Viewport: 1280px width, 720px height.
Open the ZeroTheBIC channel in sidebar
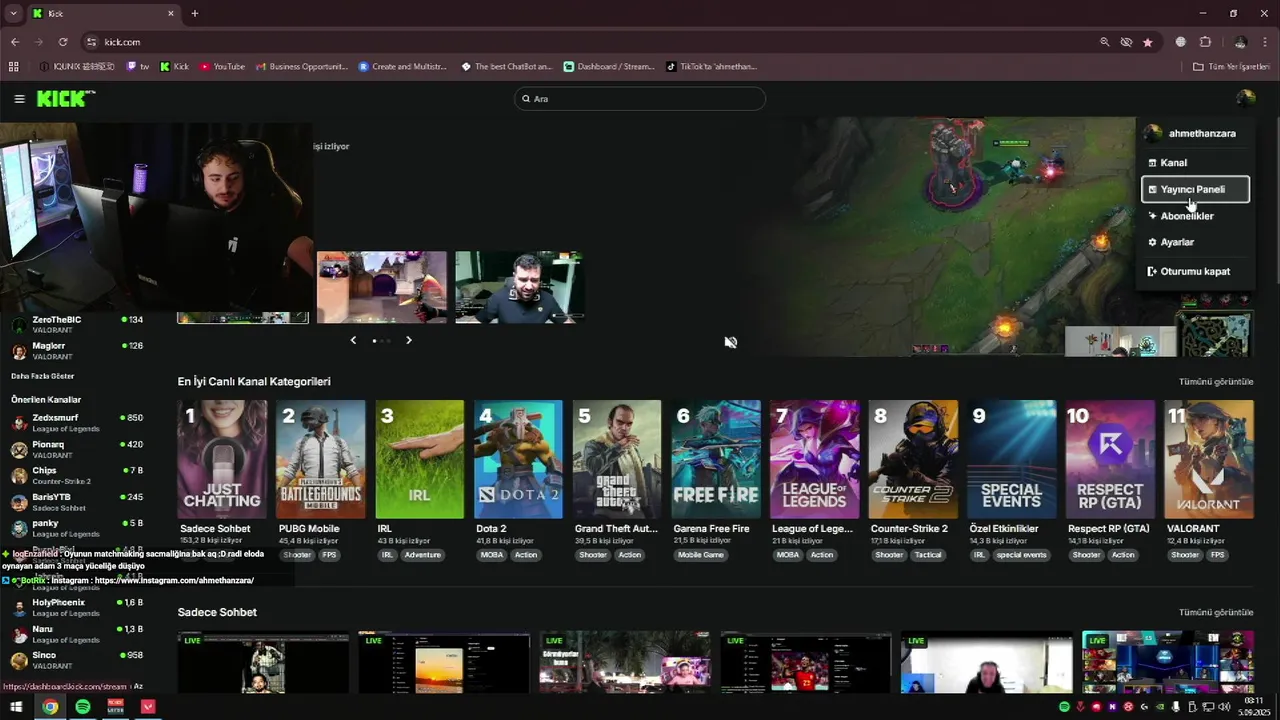click(x=77, y=324)
